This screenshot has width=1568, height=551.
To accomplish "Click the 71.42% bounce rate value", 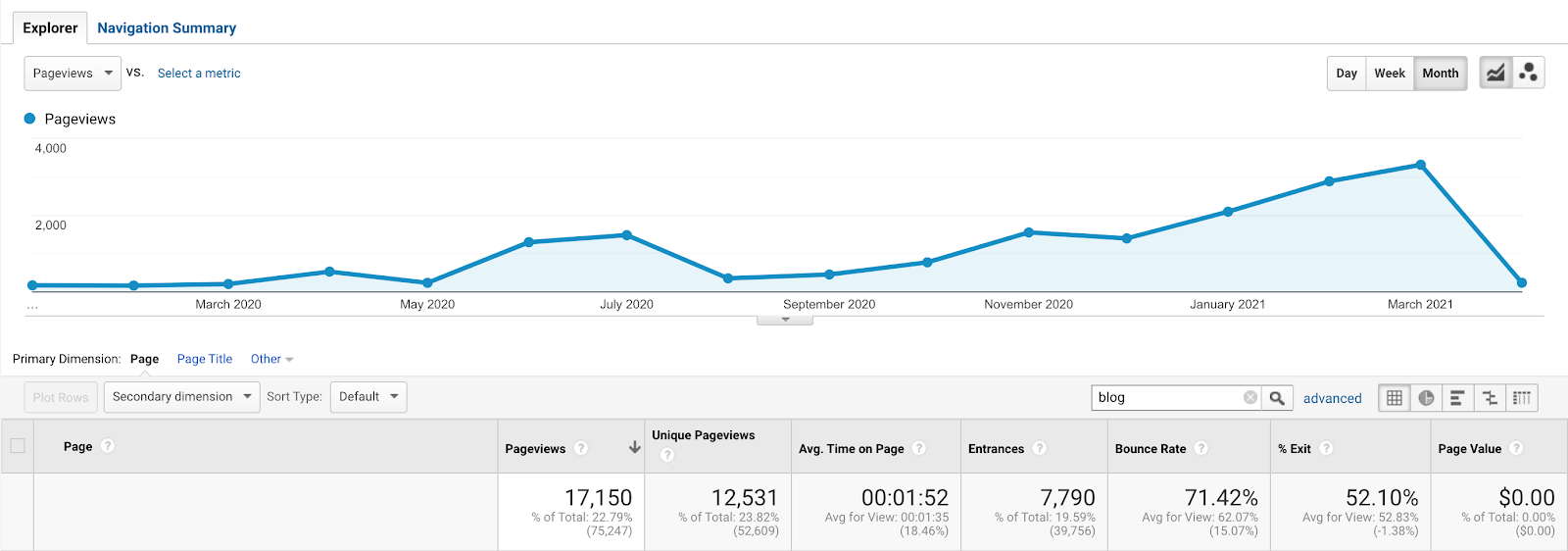I will coord(1221,498).
